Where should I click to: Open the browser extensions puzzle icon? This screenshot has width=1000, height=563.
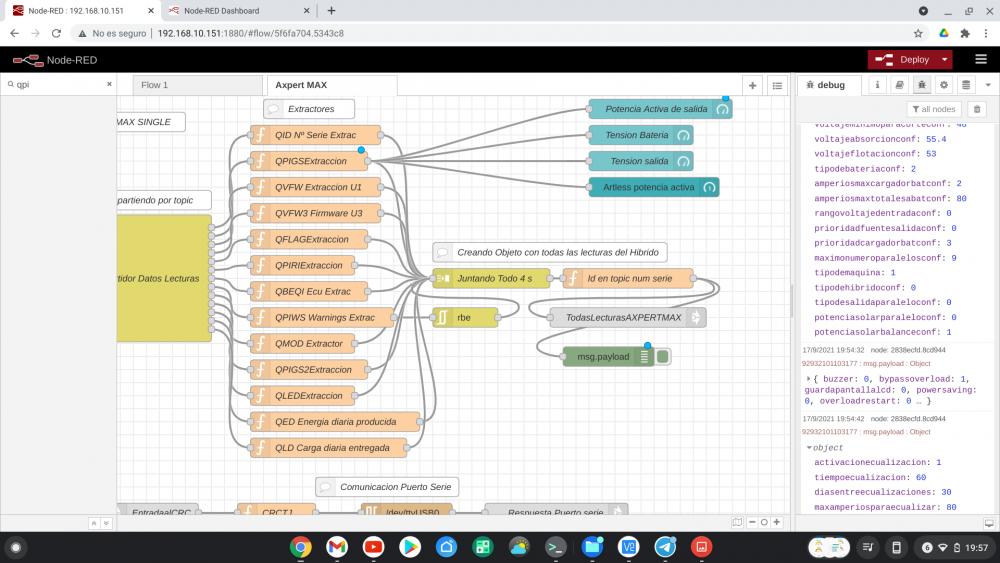(x=965, y=33)
